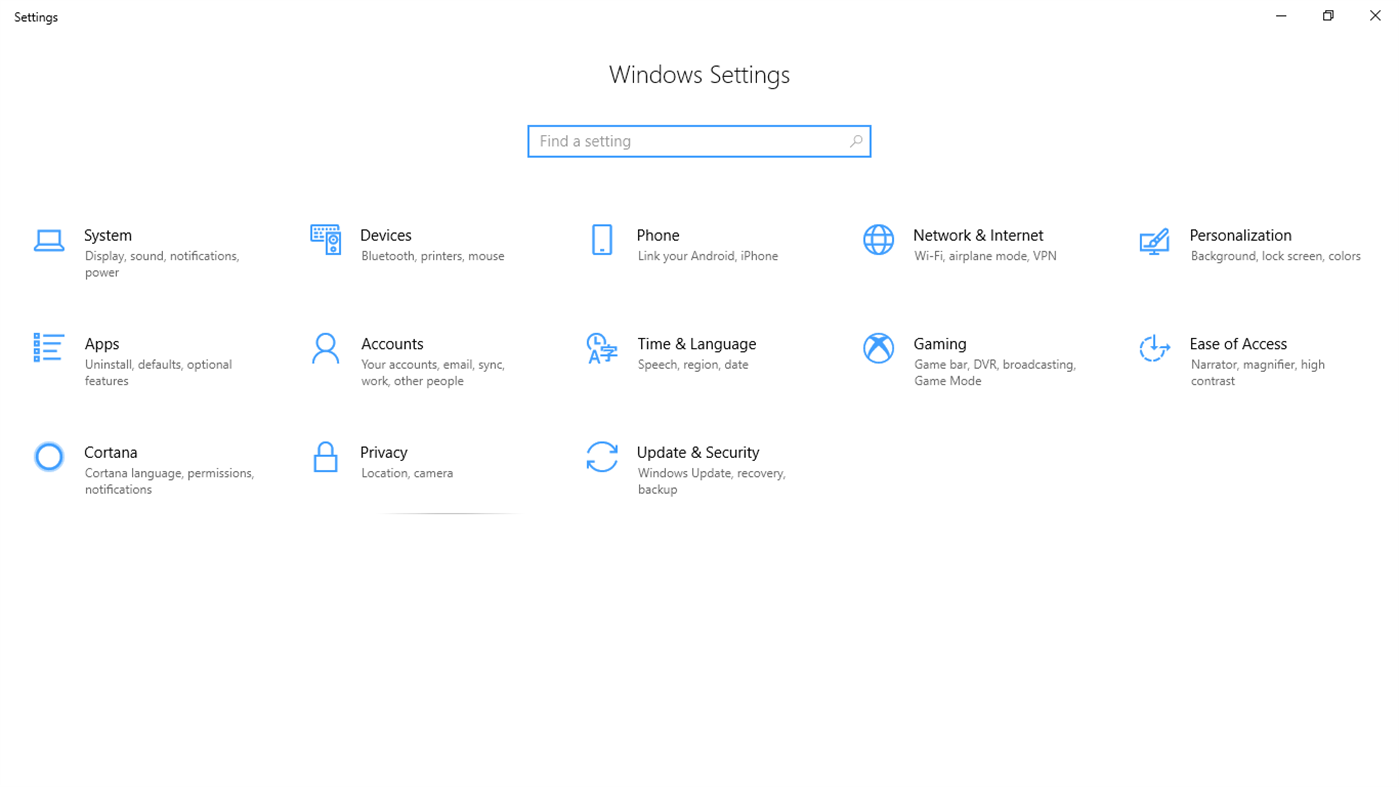Open Network & Internet via the globe icon

click(878, 240)
